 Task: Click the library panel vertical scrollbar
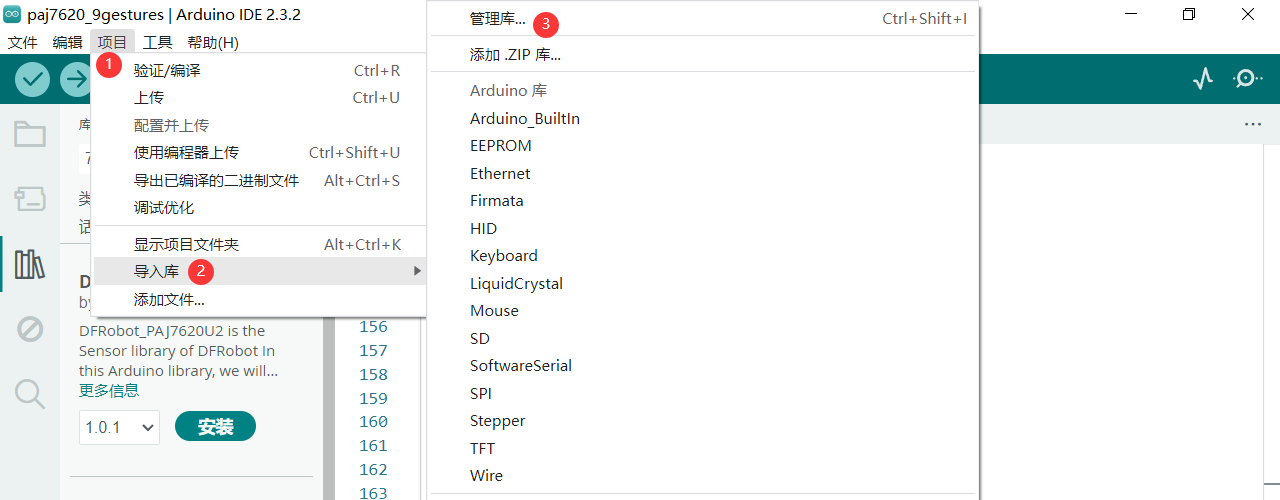point(329,408)
